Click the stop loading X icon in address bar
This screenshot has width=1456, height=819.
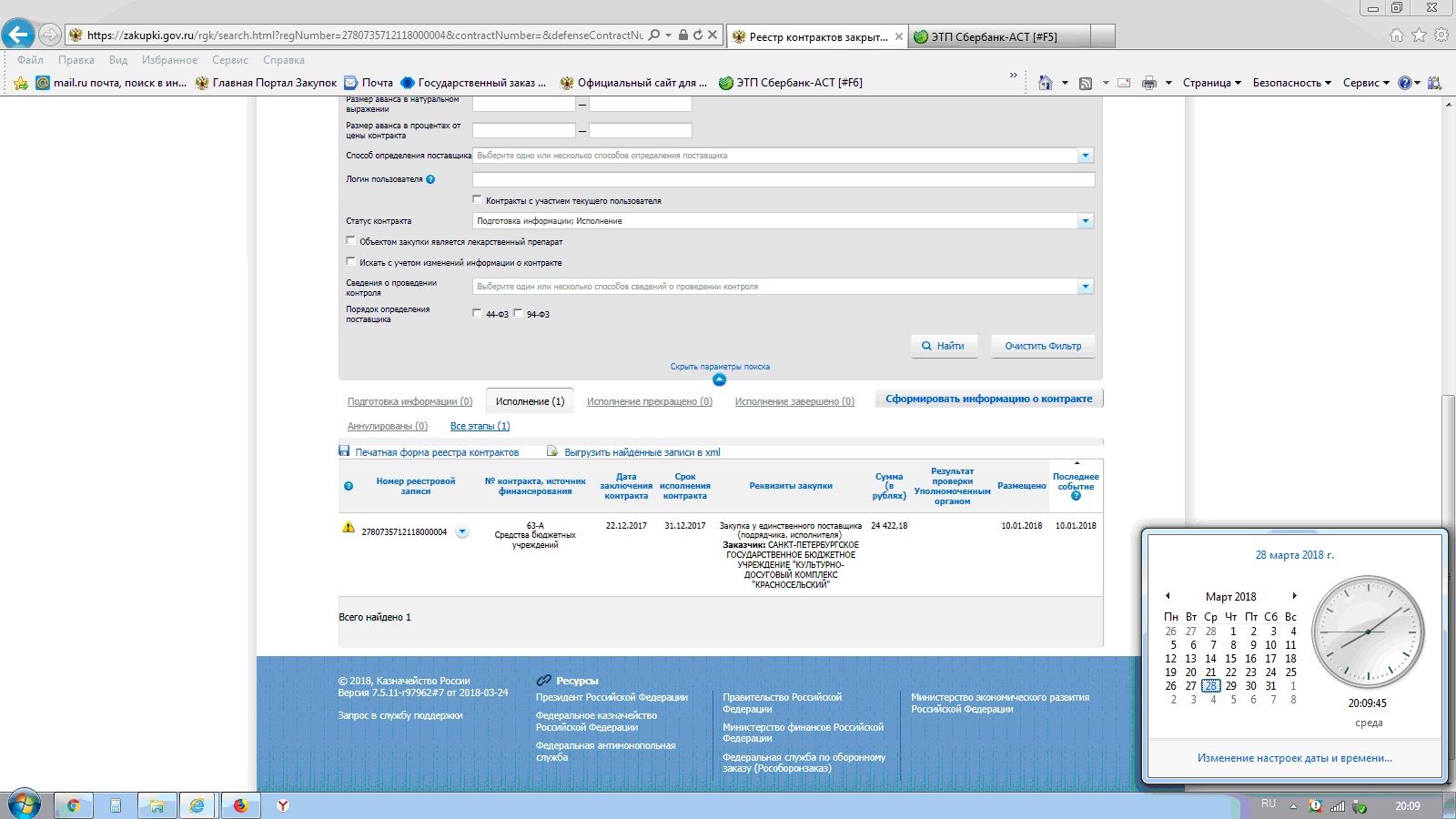(x=713, y=35)
